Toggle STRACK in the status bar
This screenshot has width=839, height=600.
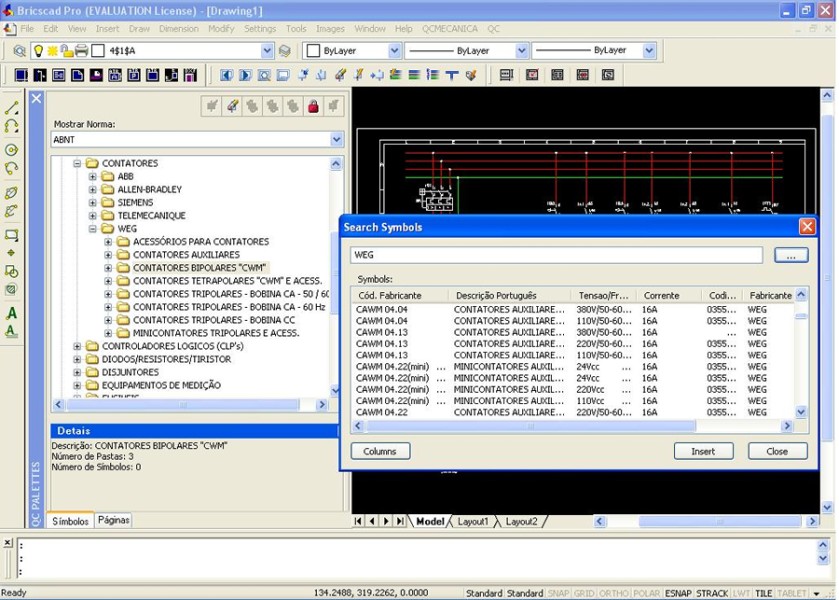click(x=712, y=593)
